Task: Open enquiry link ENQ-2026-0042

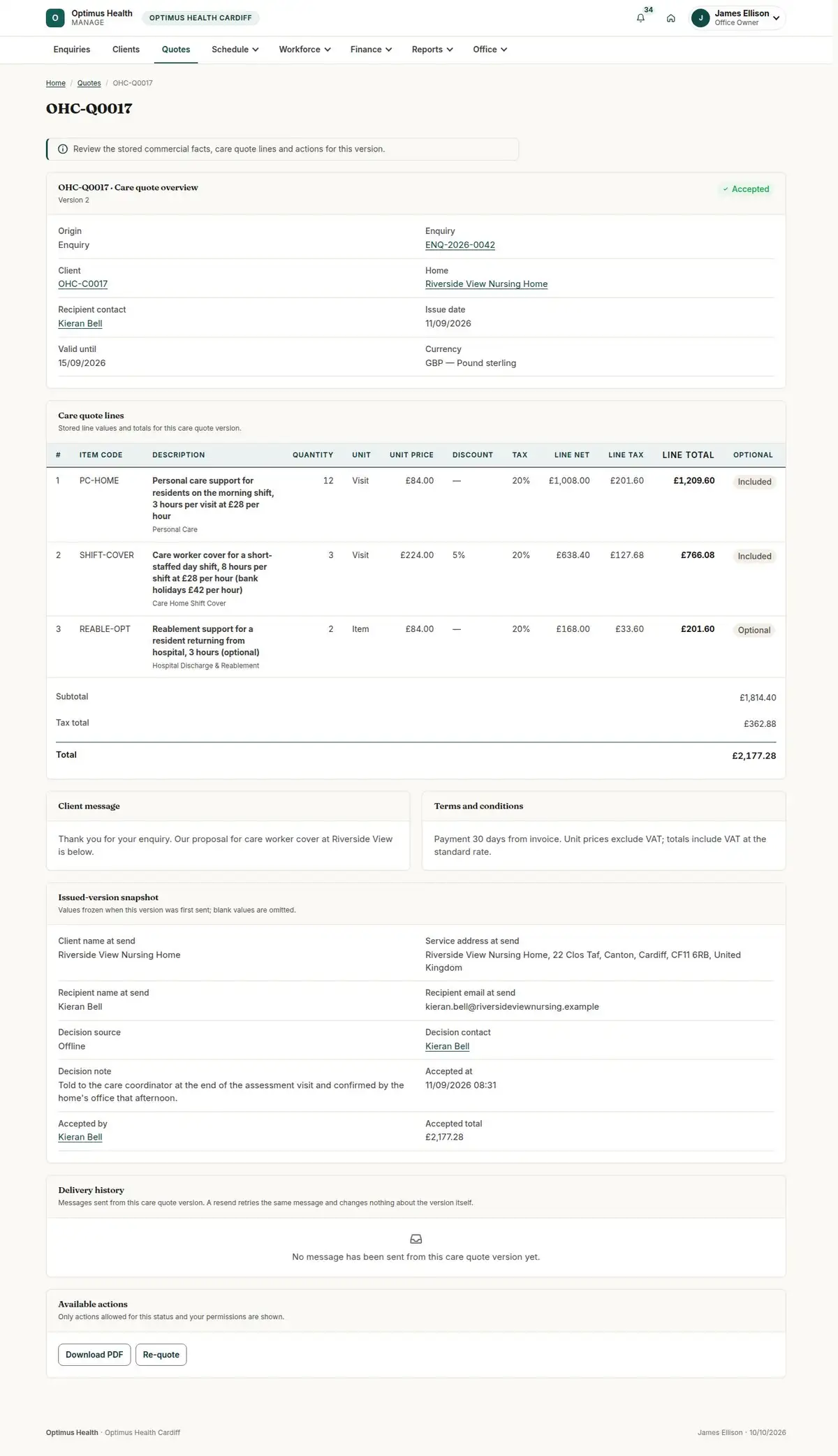Action: coord(460,245)
